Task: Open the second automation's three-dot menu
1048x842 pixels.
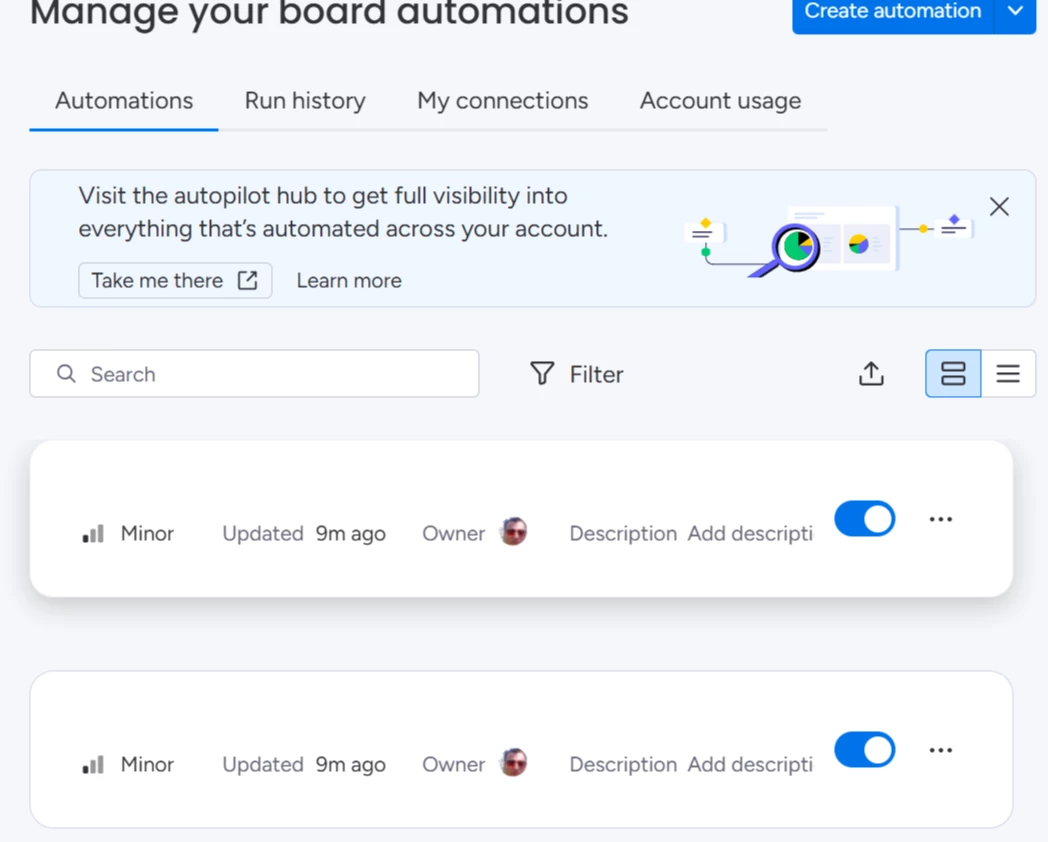Action: (940, 750)
